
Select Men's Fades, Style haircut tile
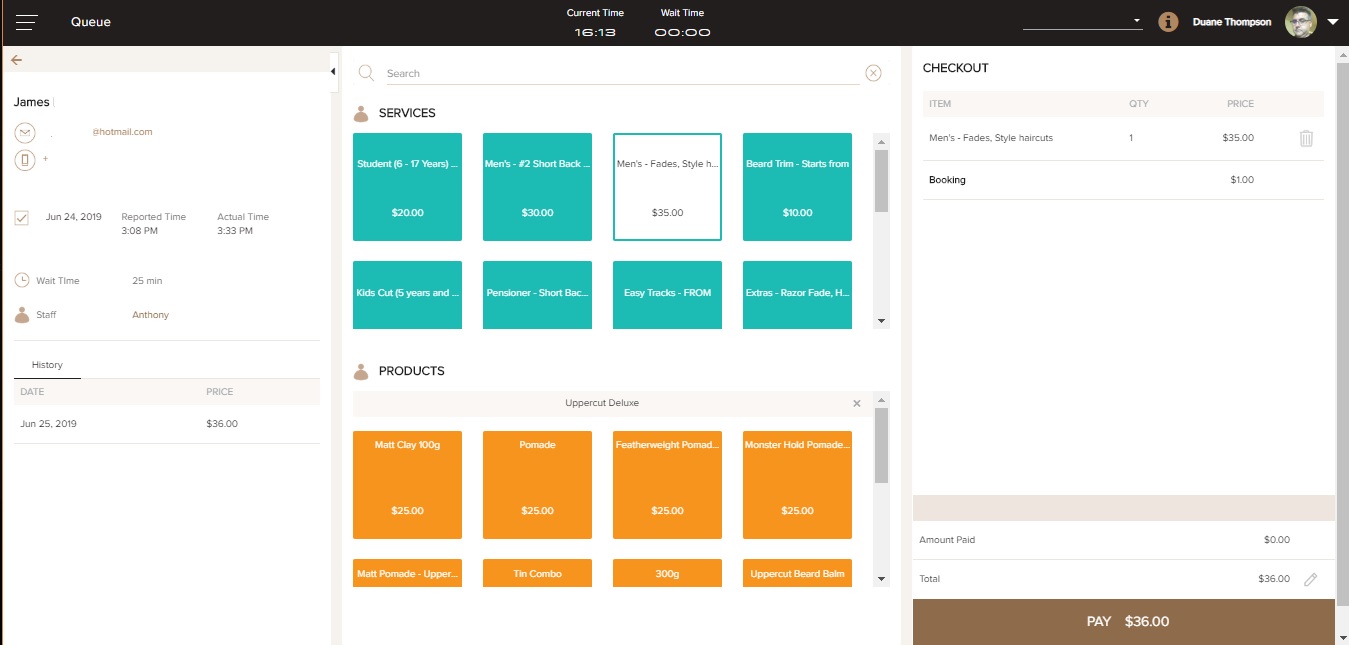tap(667, 187)
